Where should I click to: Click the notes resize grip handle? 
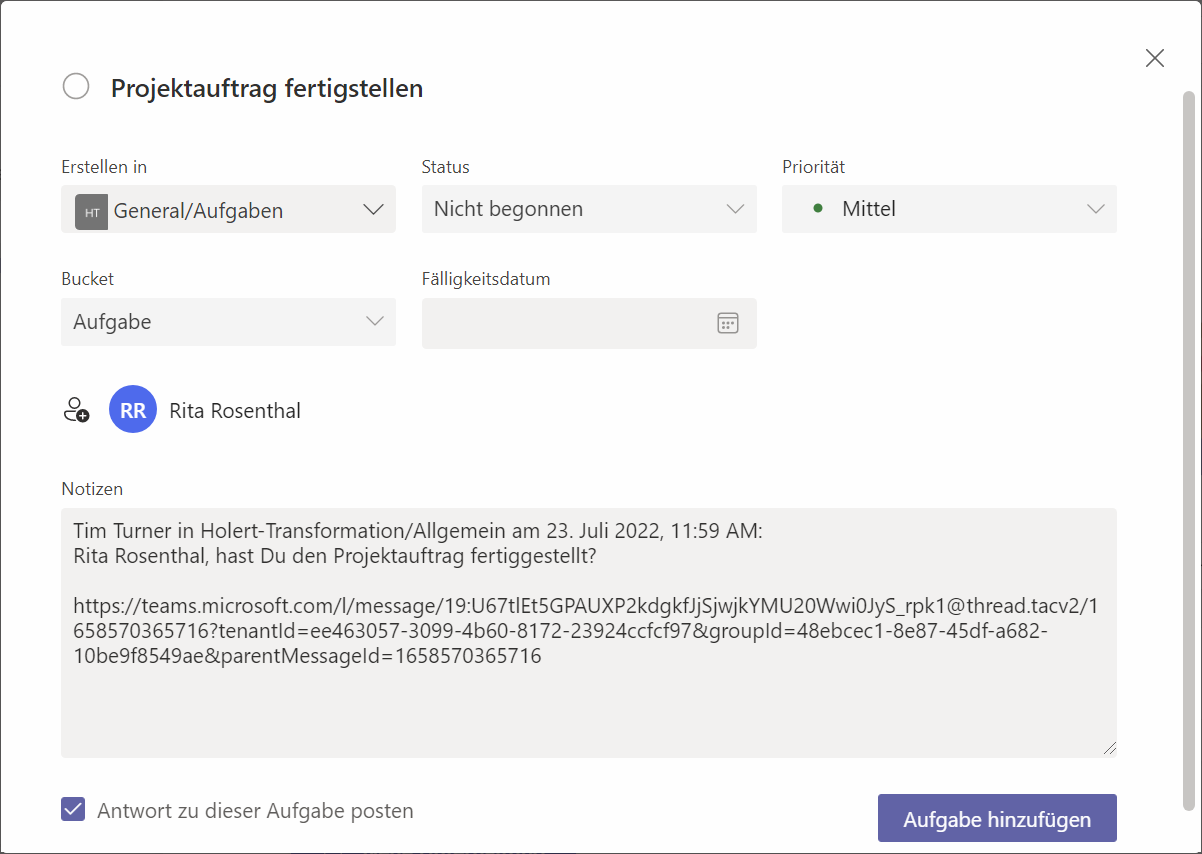click(1109, 748)
